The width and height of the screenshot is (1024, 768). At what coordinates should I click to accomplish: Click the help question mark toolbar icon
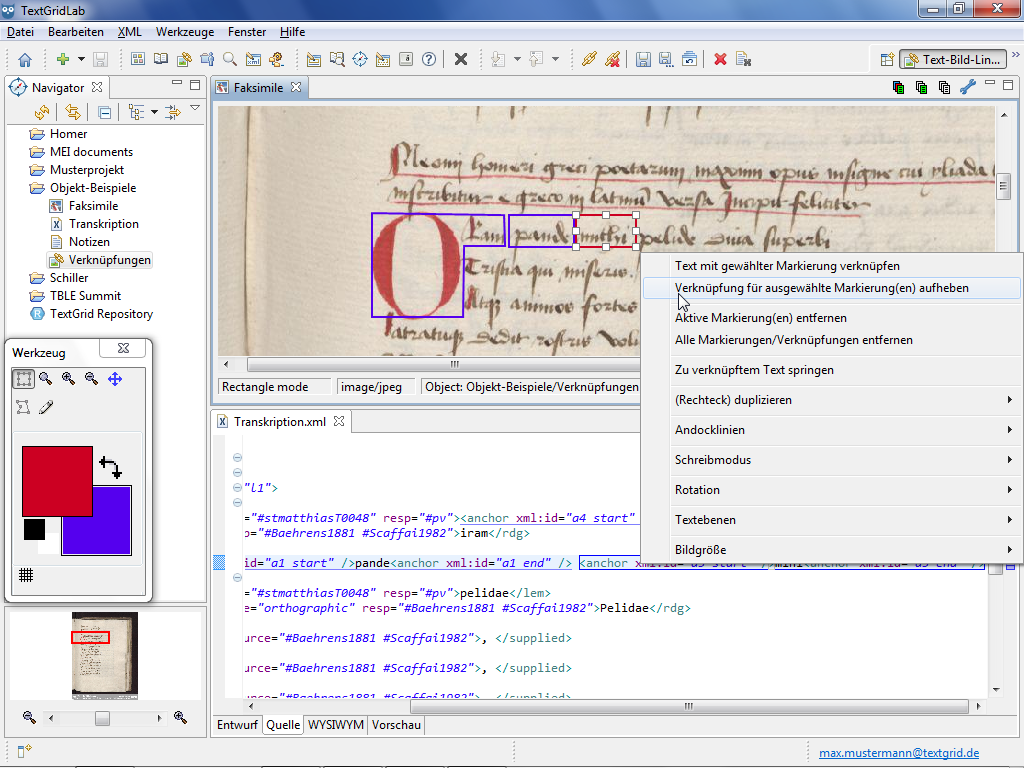(429, 59)
